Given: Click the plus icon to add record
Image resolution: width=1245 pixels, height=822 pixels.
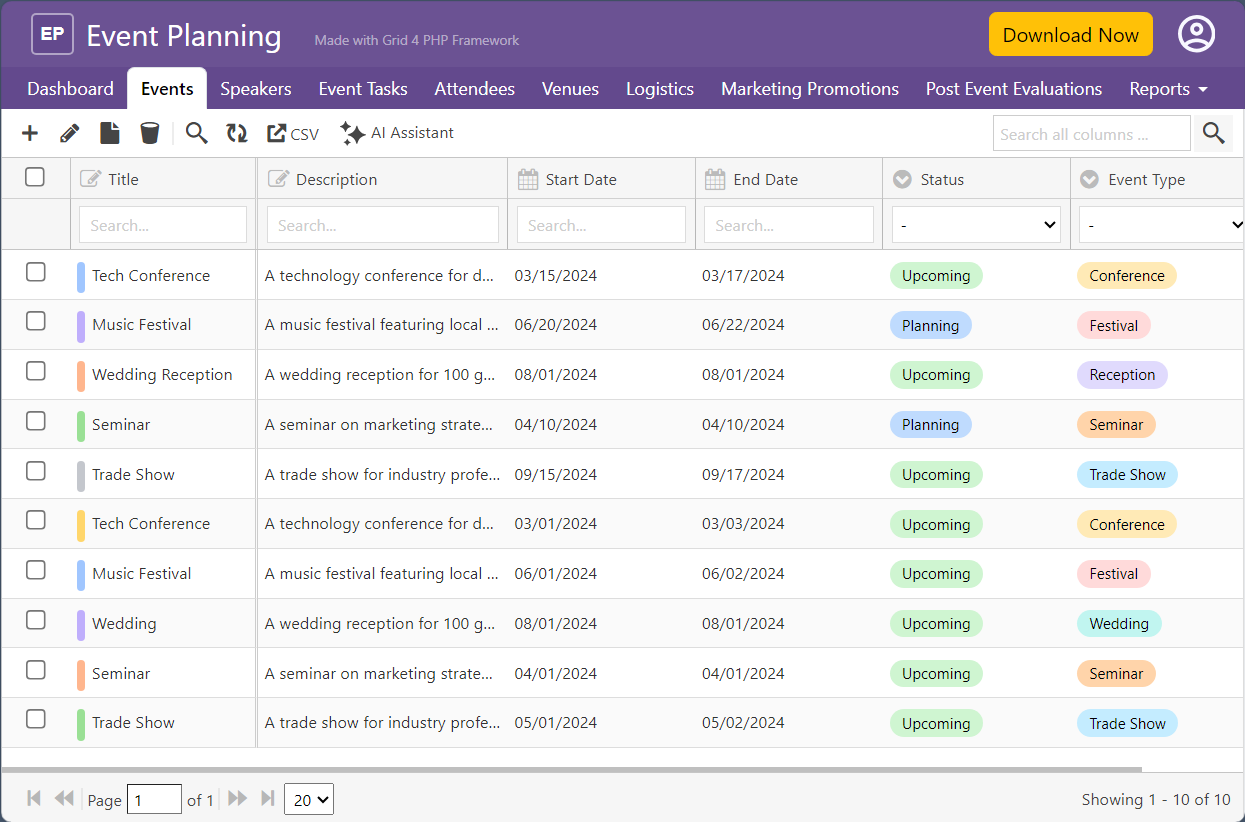Looking at the screenshot, I should pos(30,133).
